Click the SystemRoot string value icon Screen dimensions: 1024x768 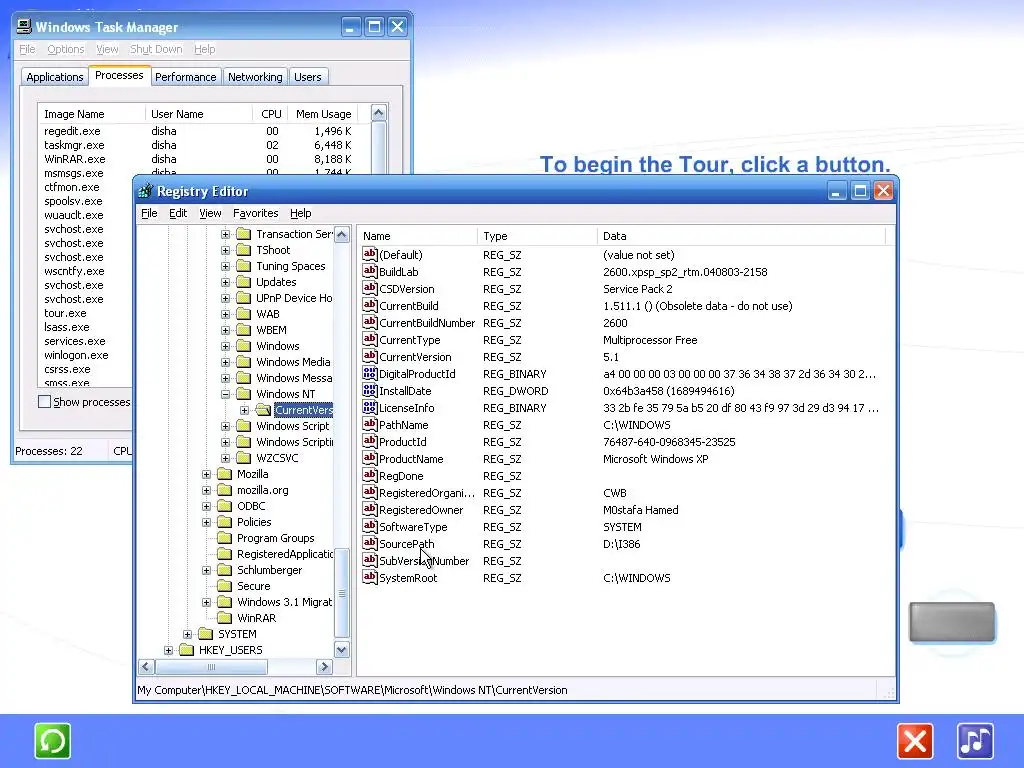tap(370, 577)
